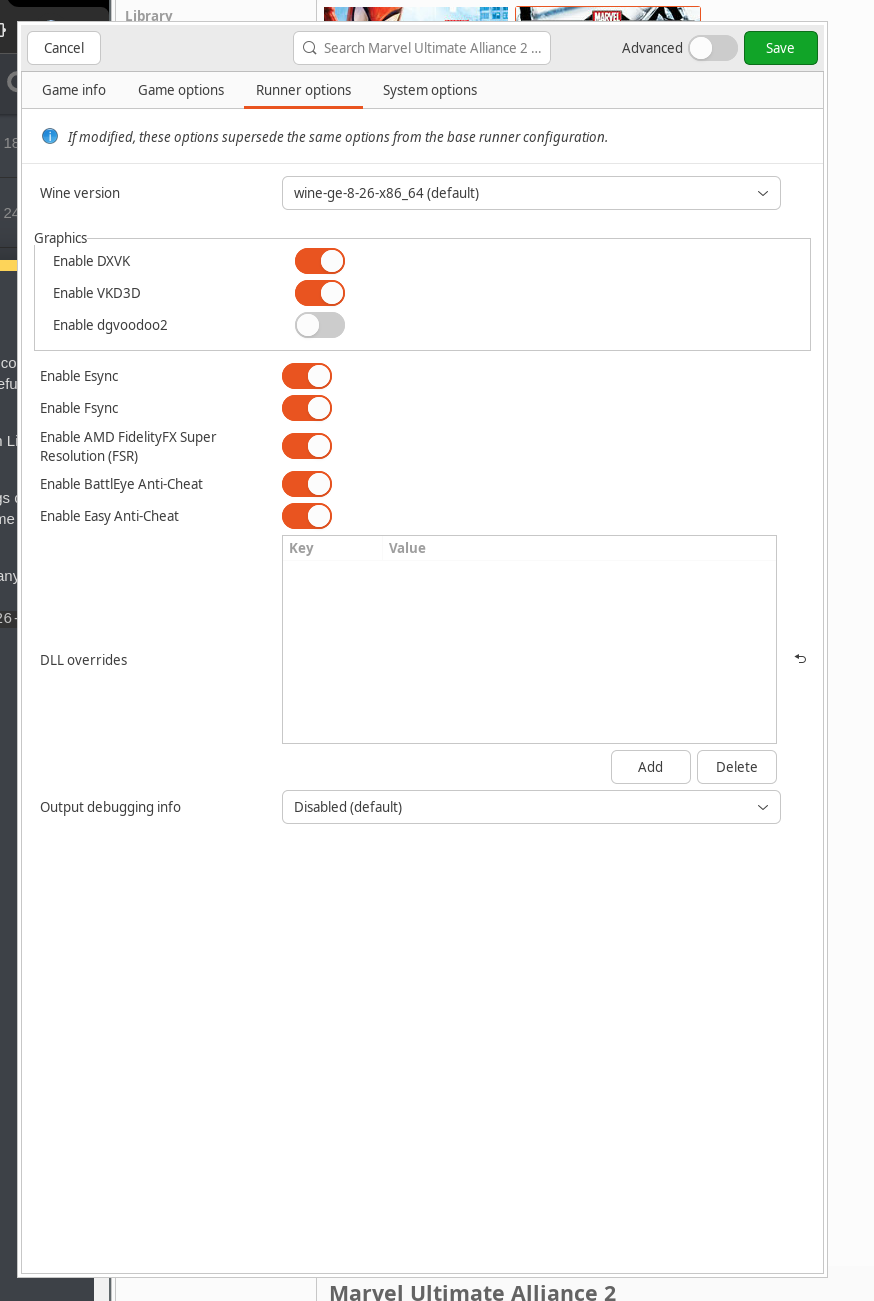The height and width of the screenshot is (1301, 874).
Task: Open the Wine version dropdown
Action: (x=531, y=193)
